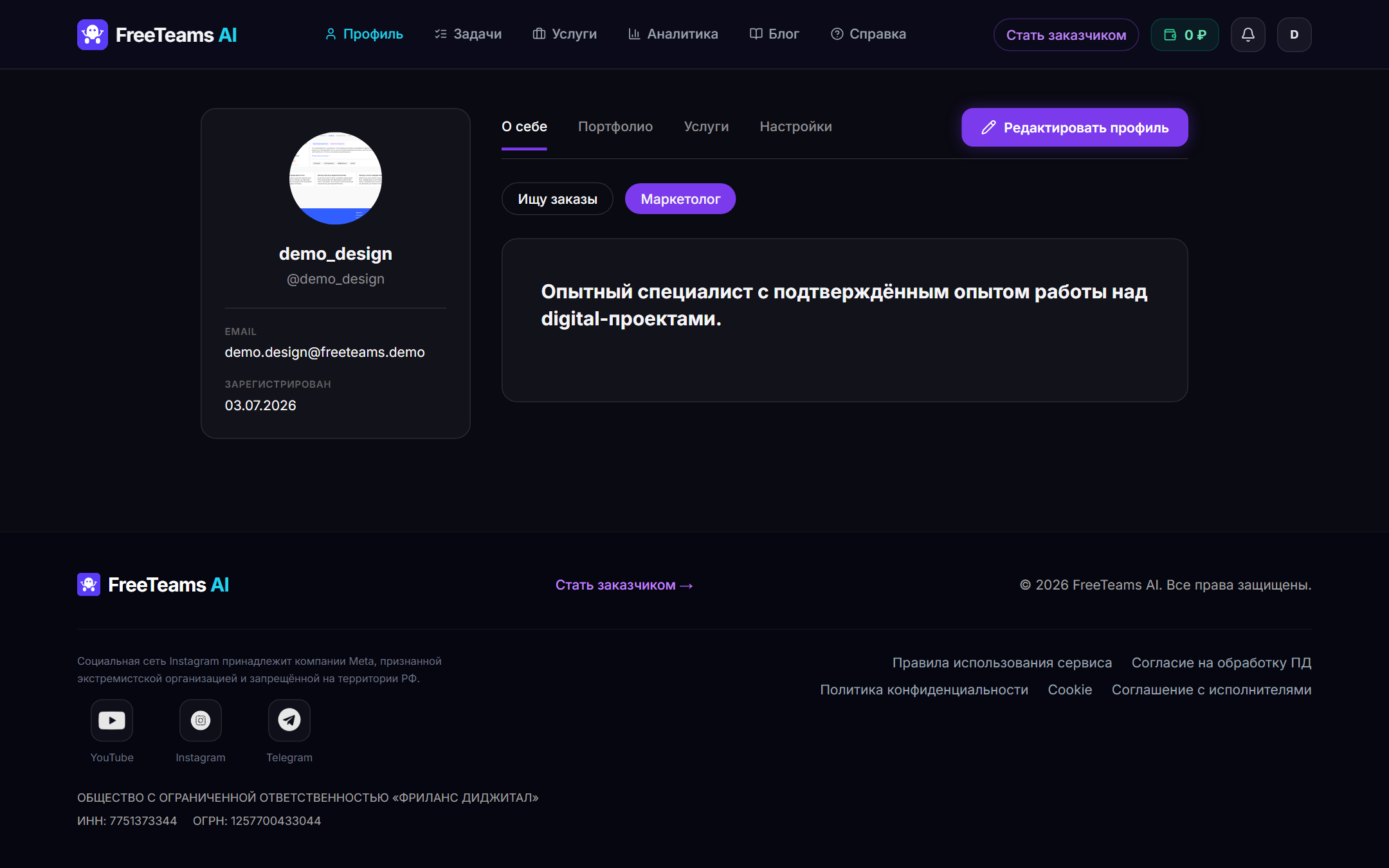
Task: Open the D user avatar menu
Action: (x=1294, y=35)
